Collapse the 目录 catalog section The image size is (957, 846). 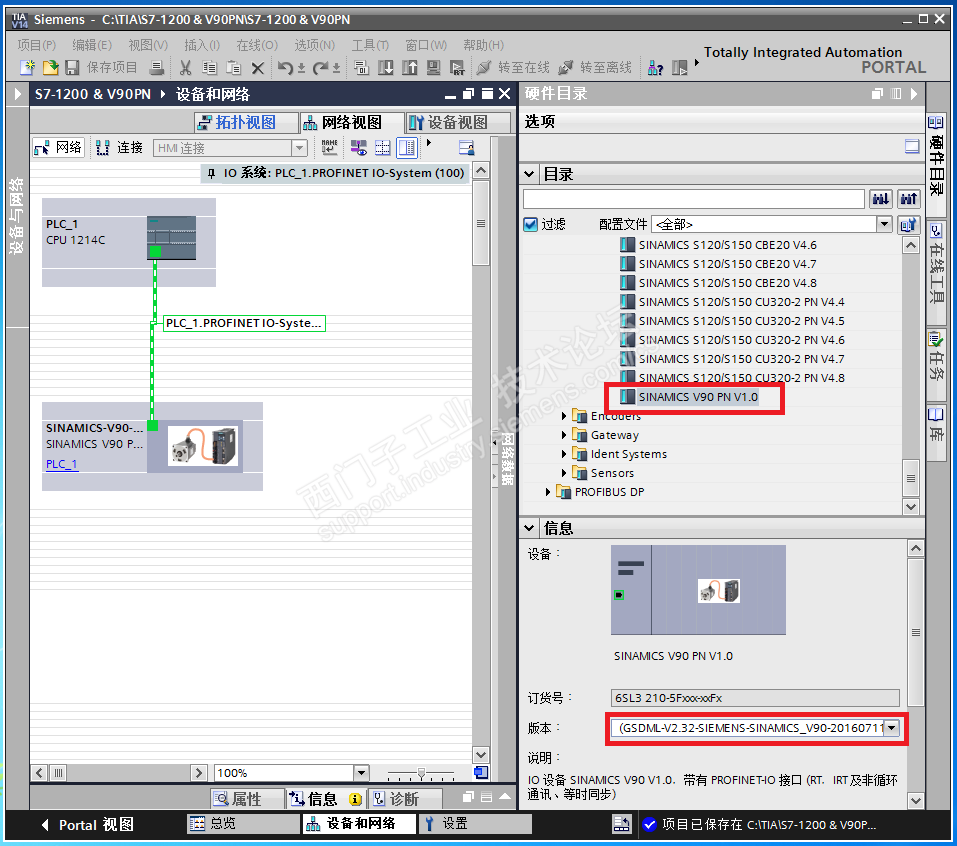click(x=529, y=175)
